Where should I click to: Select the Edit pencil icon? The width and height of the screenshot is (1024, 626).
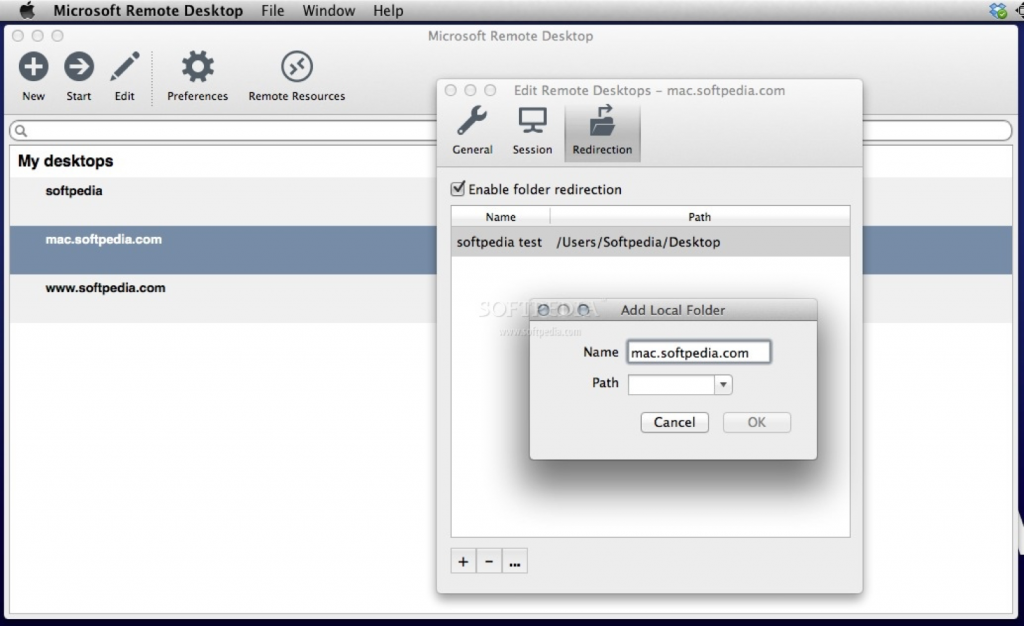(124, 68)
